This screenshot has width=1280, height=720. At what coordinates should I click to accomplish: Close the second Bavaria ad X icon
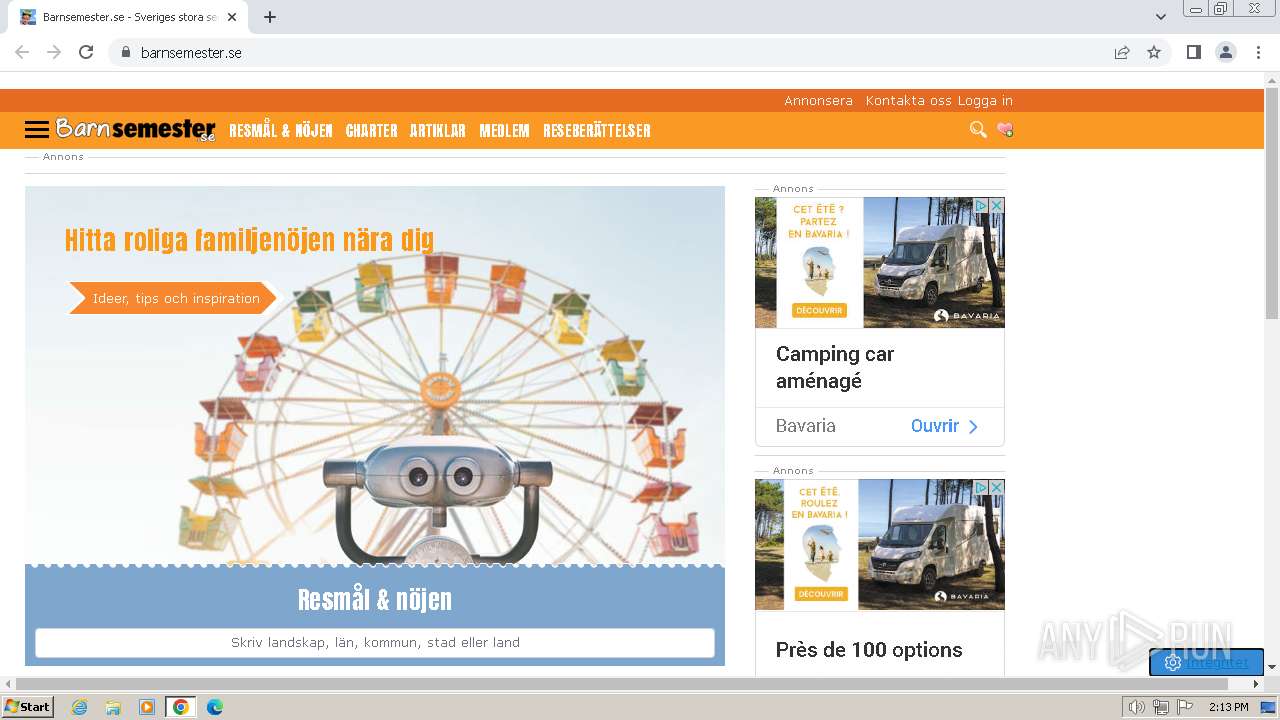point(996,487)
